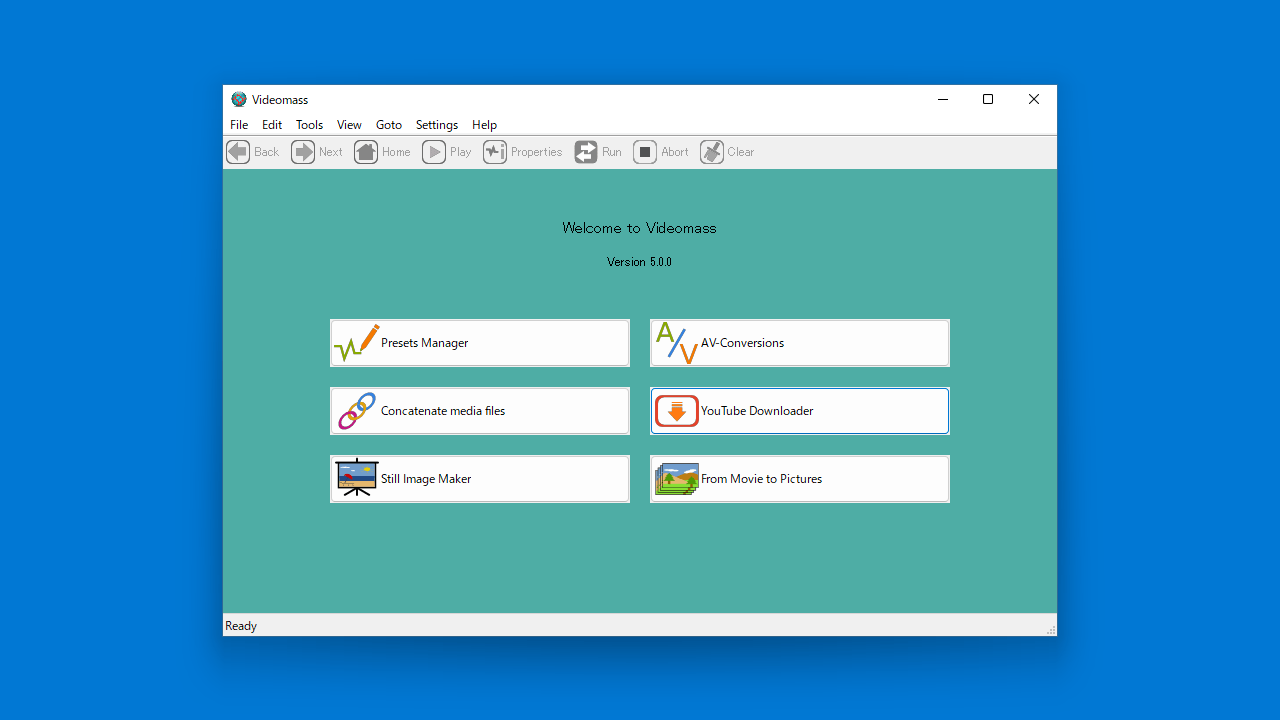Open the Still Image Maker
This screenshot has width=1280, height=720.
pyautogui.click(x=480, y=479)
